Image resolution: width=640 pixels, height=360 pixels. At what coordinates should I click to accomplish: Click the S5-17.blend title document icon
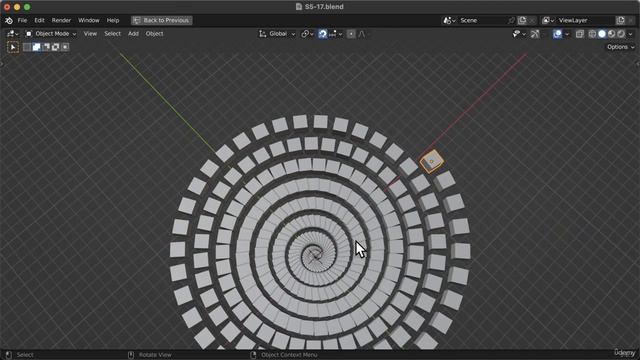(299, 7)
